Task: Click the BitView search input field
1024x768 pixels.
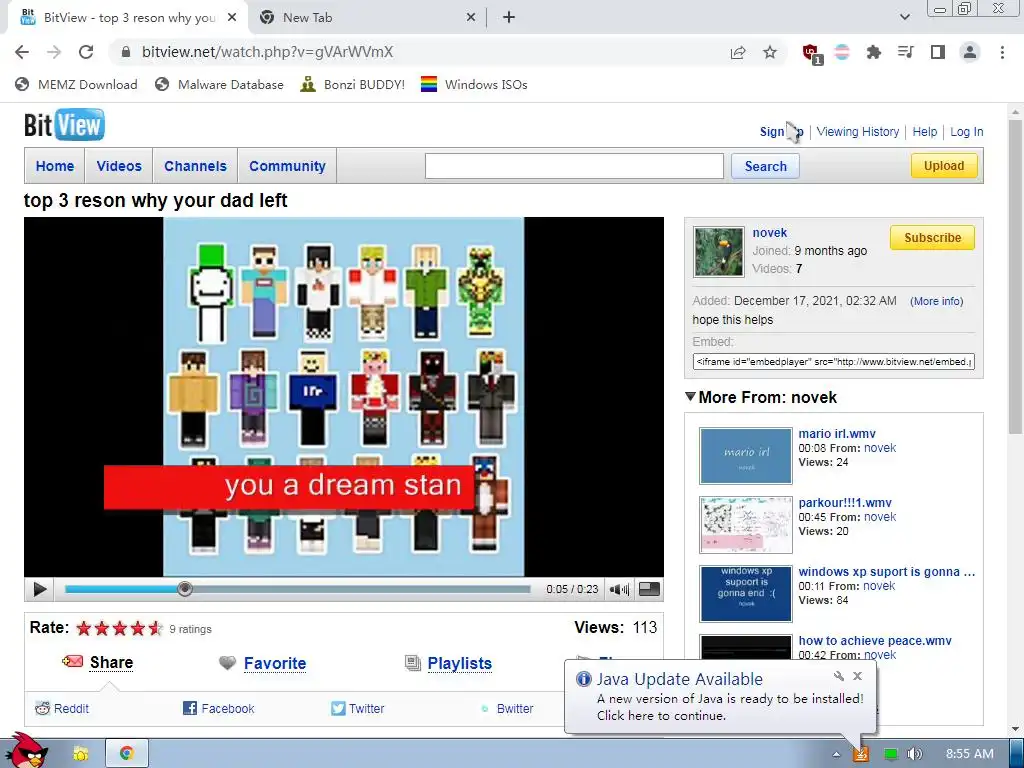Action: (x=574, y=166)
